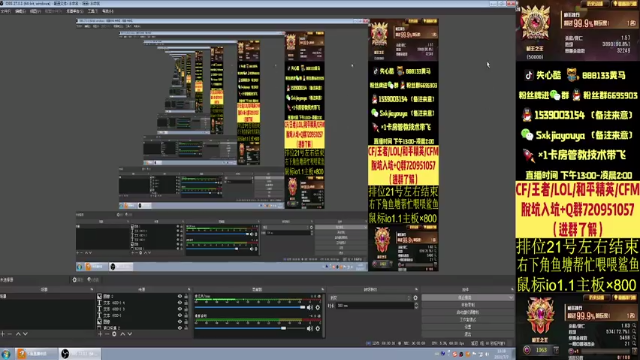The image size is (640, 360).
Task: Add a new scene with the plus icon
Action: pyautogui.click(x=3, y=334)
